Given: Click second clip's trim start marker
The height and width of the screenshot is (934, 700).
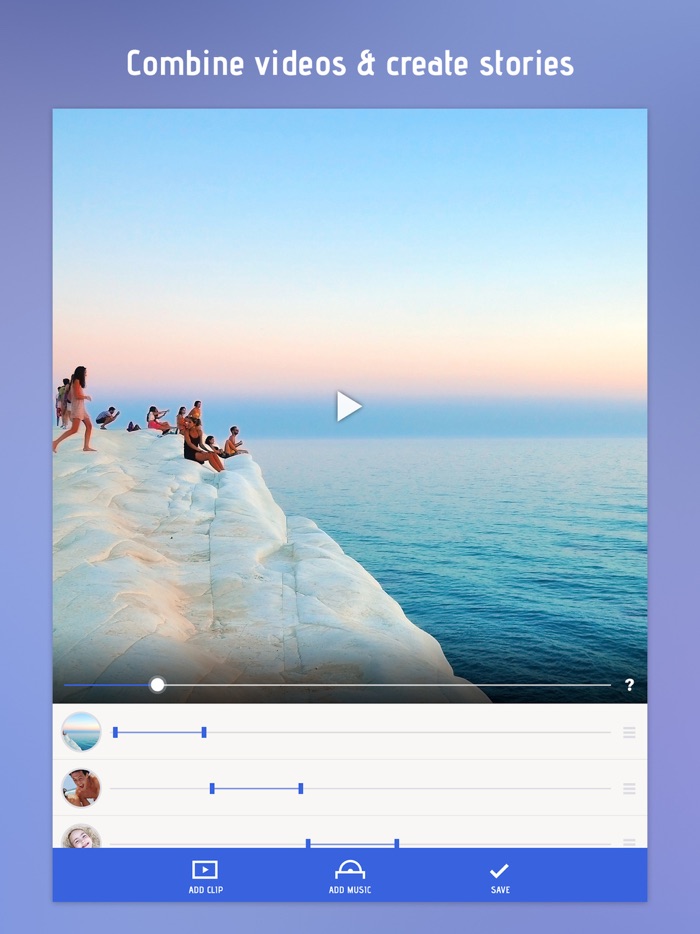Looking at the screenshot, I should tap(212, 789).
